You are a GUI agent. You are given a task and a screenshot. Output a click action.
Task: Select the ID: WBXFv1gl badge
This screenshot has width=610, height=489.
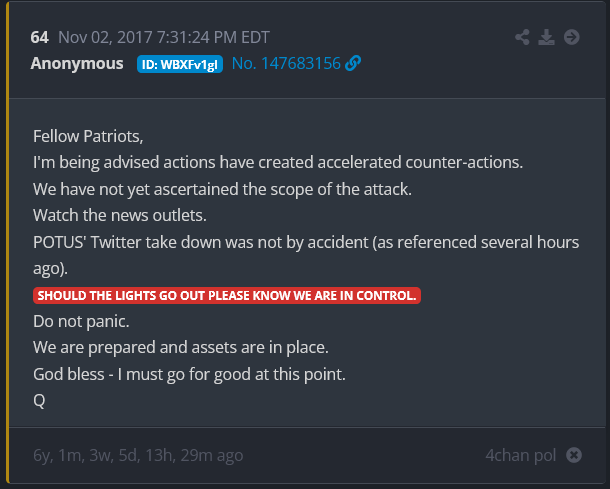tap(180, 64)
